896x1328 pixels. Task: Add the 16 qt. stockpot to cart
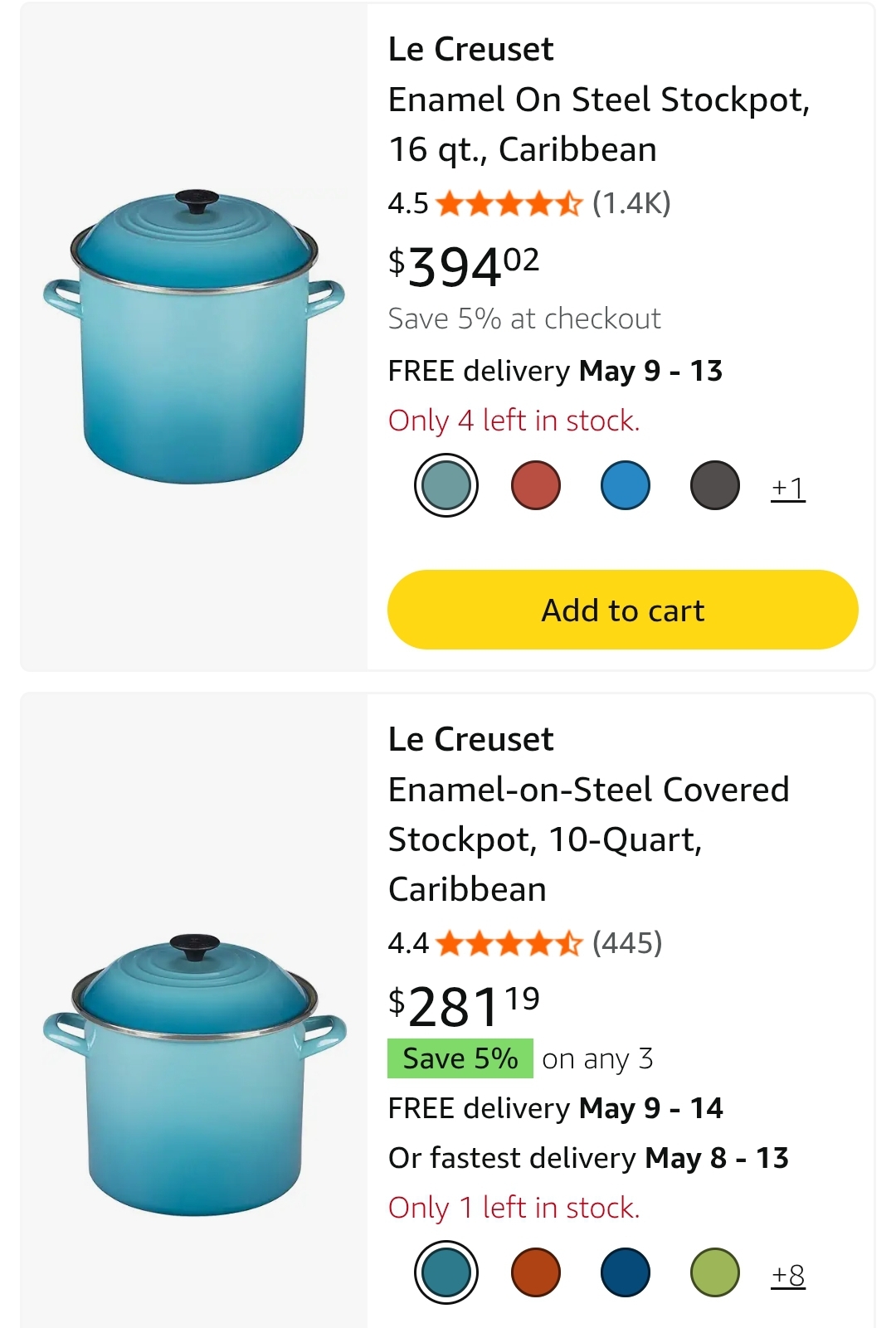[x=623, y=610]
